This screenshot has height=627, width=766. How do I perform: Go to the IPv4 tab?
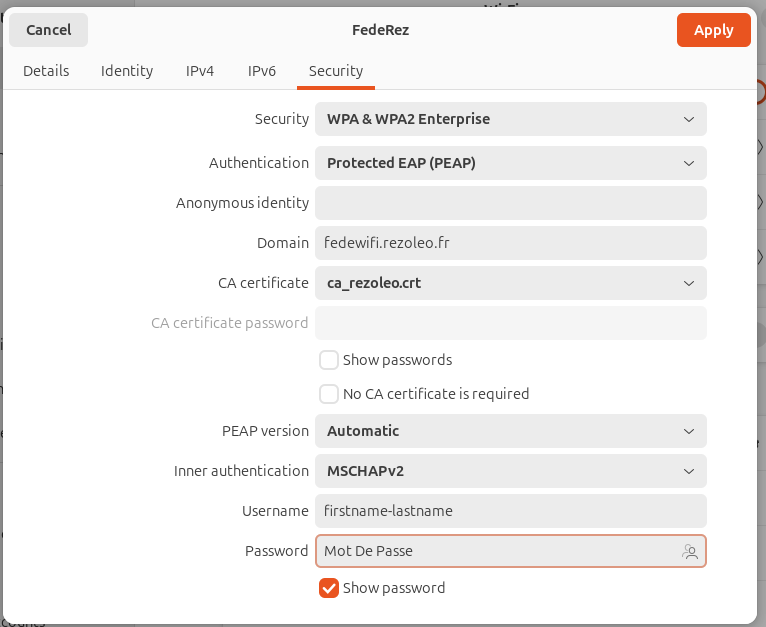click(x=200, y=71)
